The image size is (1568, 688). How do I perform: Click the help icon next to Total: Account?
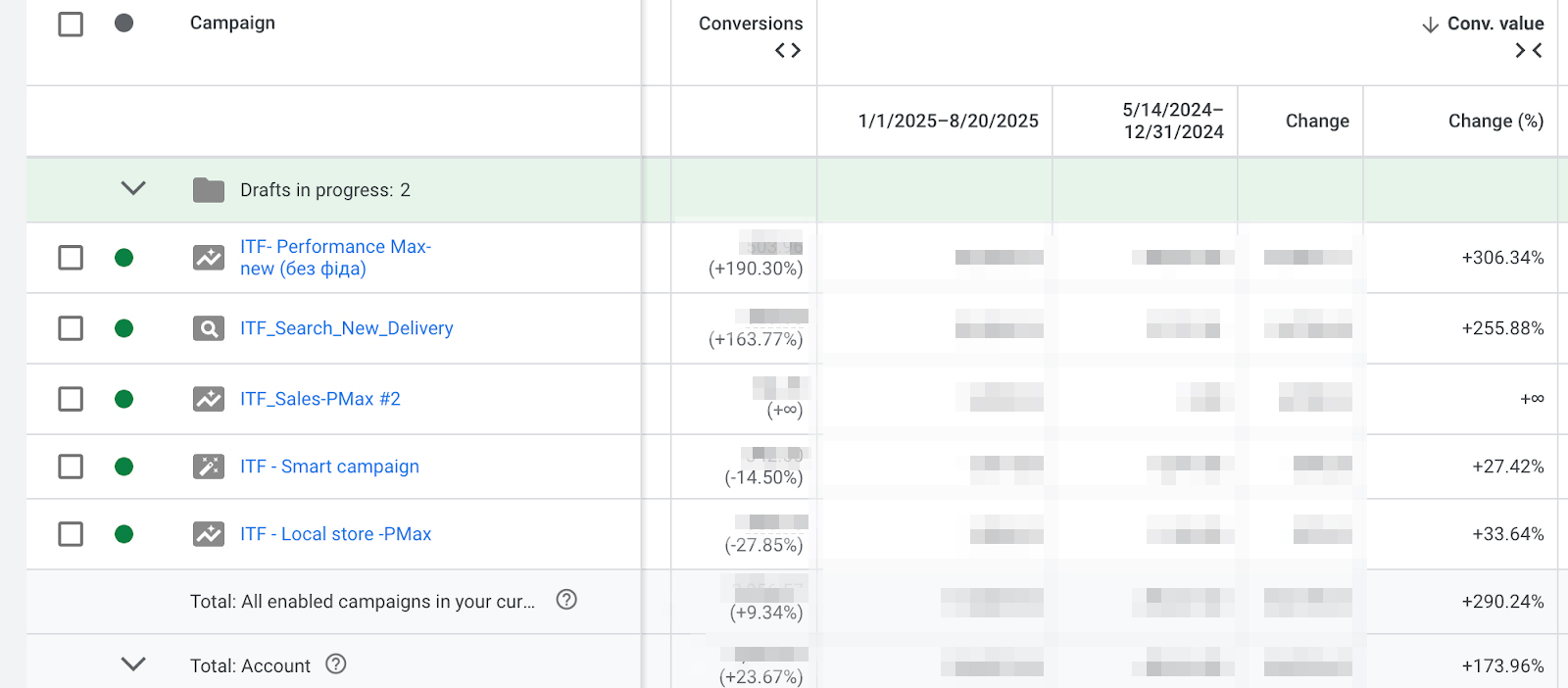pos(336,664)
